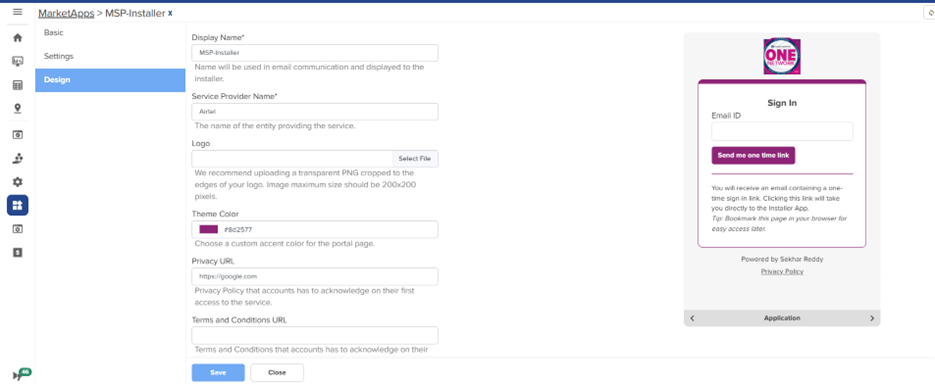Click the ONE Network logo in preview
Image resolution: width=935 pixels, height=384 pixels.
point(782,57)
